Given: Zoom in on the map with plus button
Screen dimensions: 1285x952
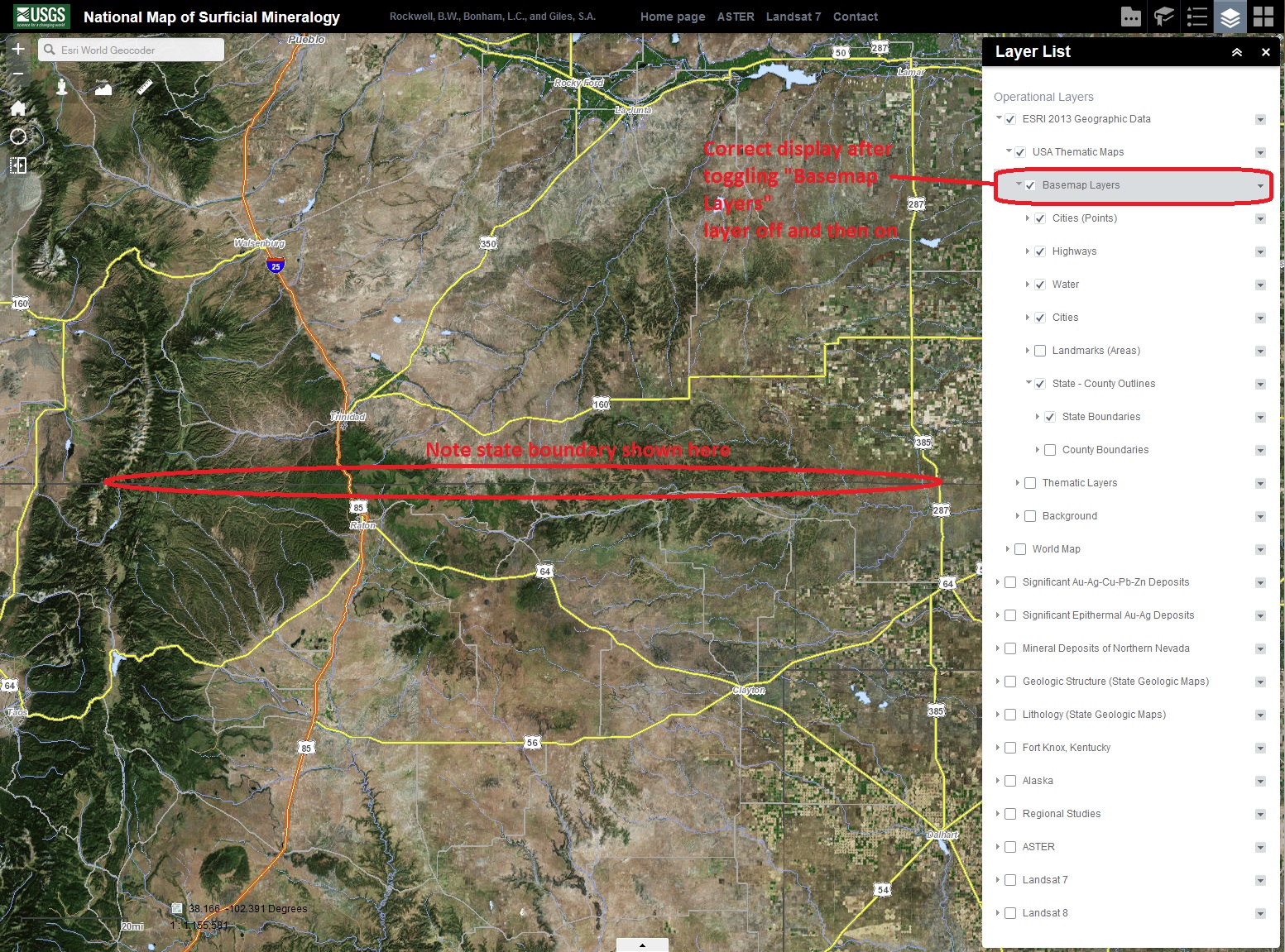Looking at the screenshot, I should pyautogui.click(x=18, y=50).
